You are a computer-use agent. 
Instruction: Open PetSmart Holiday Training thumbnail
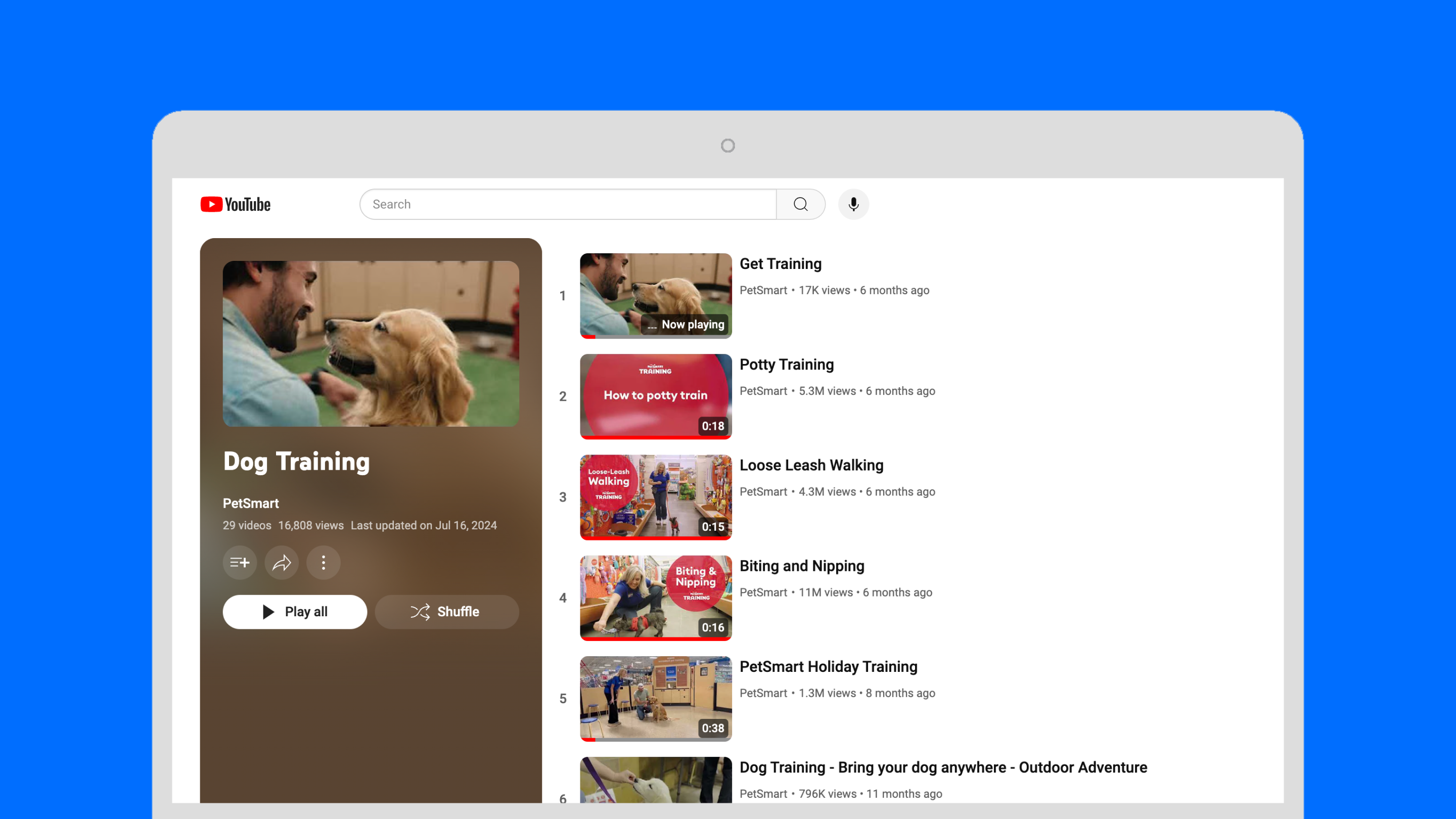[x=656, y=698]
